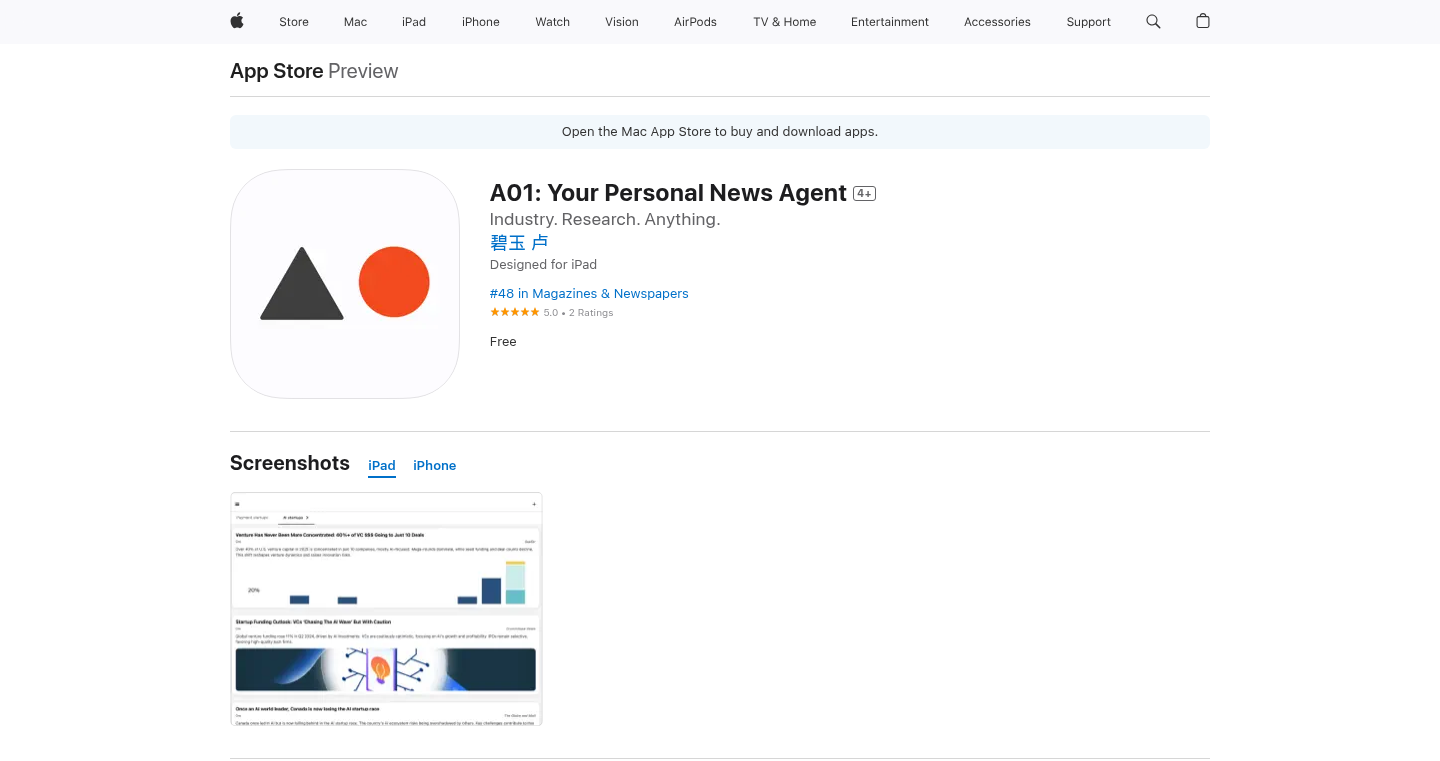Open the TV & Home menu
Viewport: 1440px width, 761px height.
(x=785, y=22)
